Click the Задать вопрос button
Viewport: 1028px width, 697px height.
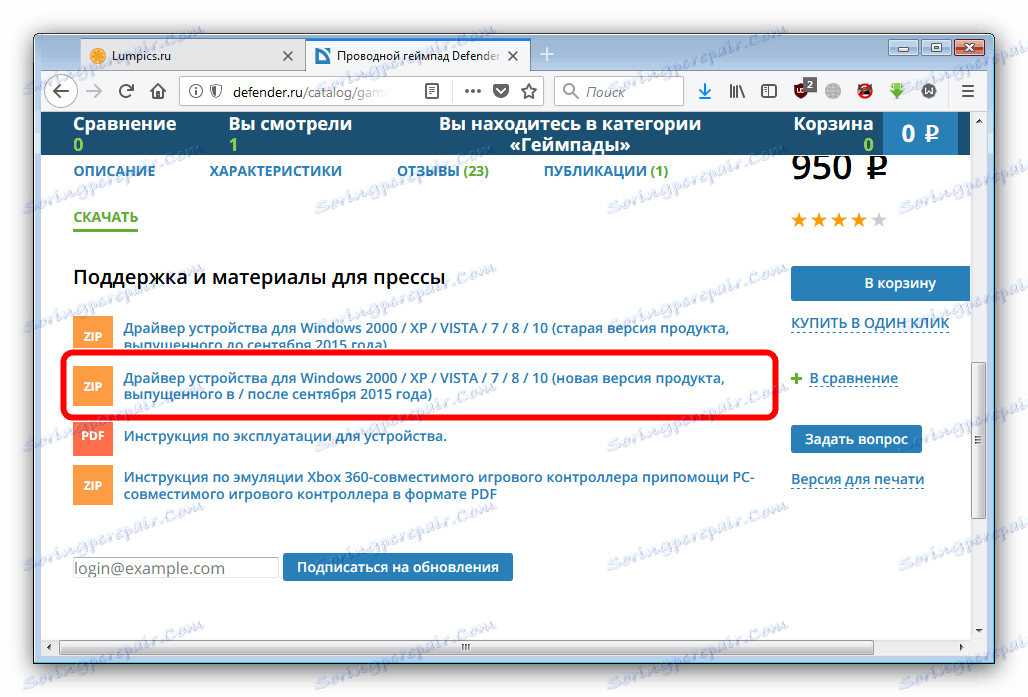(856, 439)
